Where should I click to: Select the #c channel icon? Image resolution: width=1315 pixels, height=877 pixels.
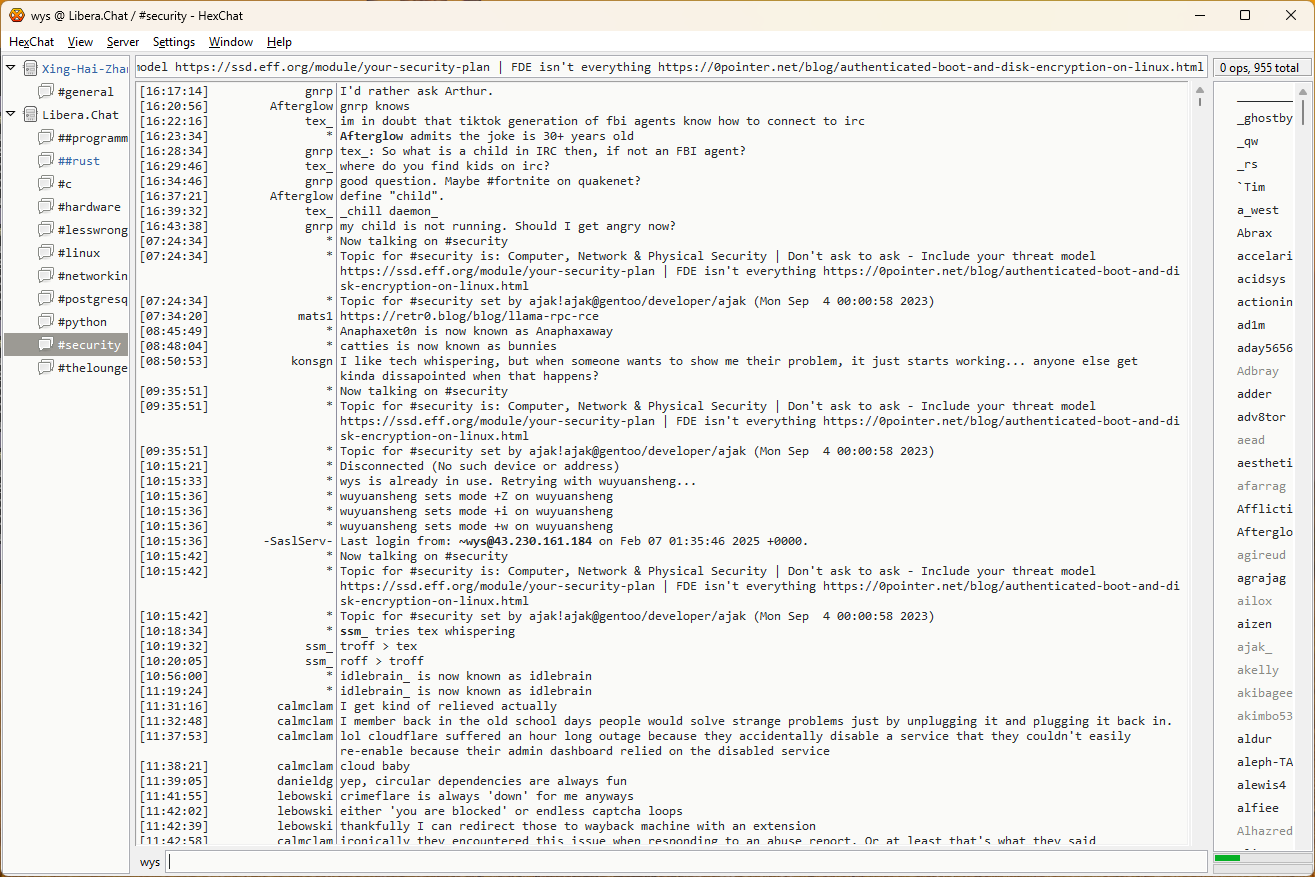point(45,184)
